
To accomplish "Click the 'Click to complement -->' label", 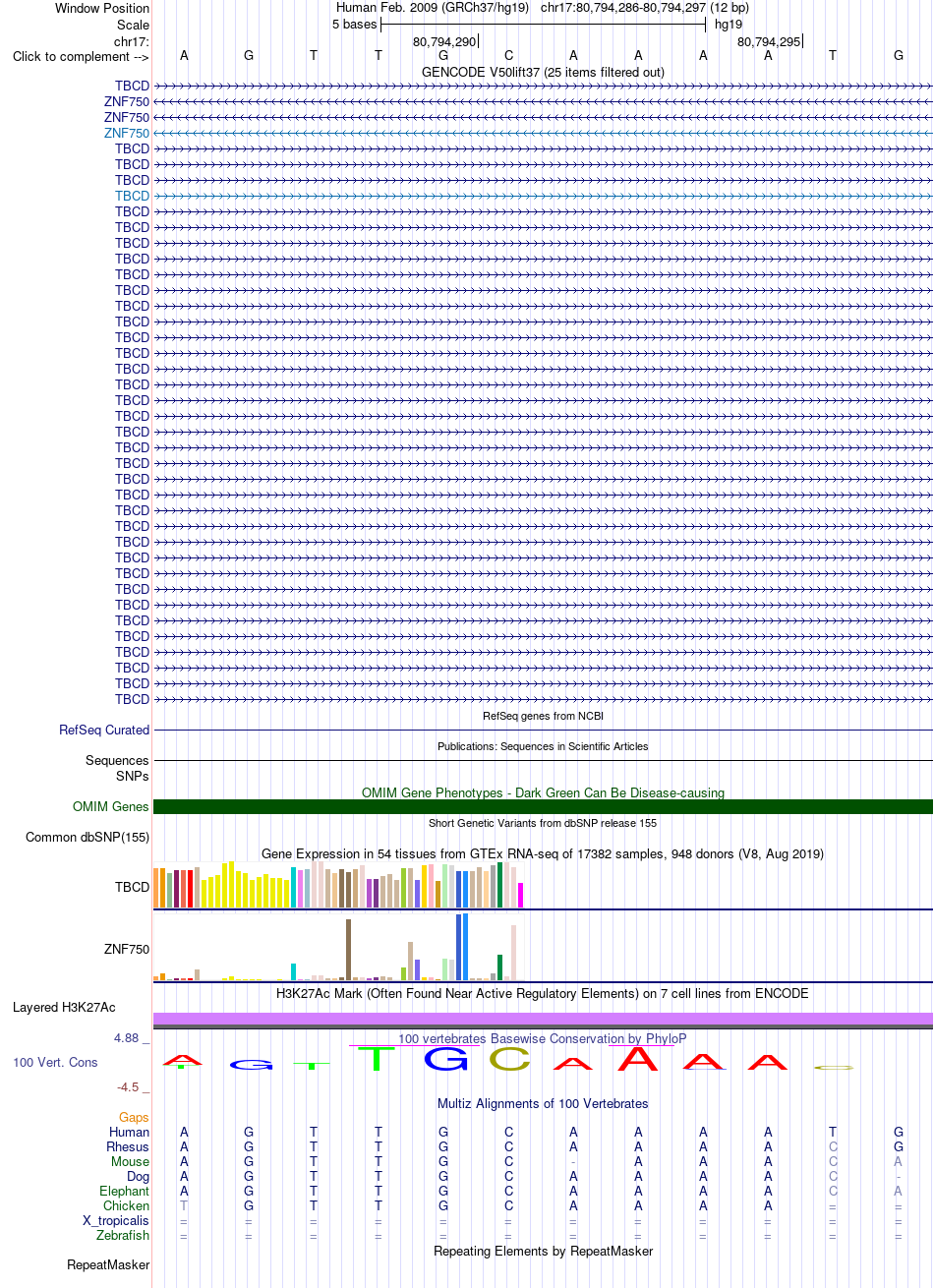I will (81, 56).
